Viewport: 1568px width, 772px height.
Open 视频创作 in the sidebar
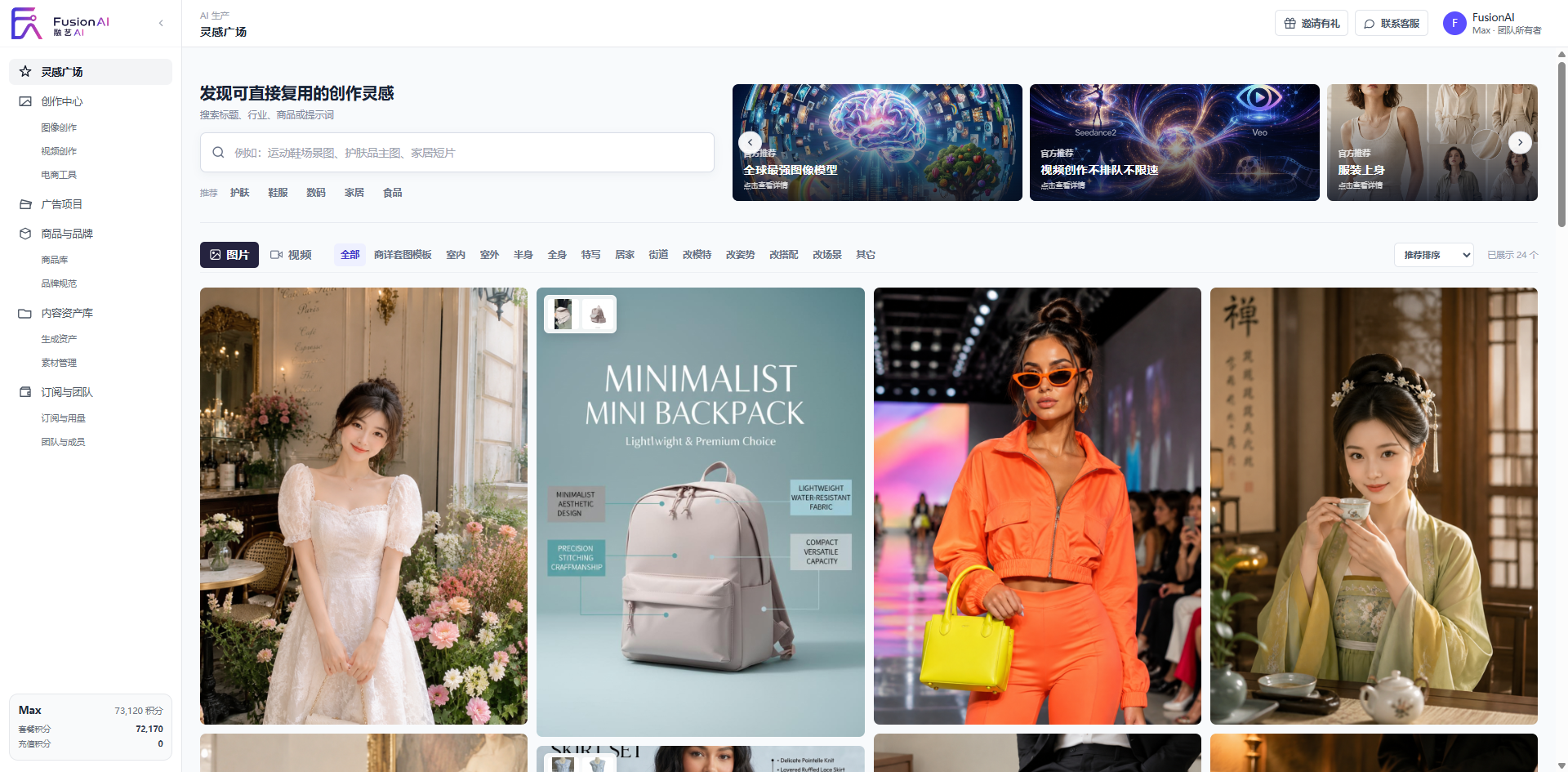pyautogui.click(x=59, y=151)
